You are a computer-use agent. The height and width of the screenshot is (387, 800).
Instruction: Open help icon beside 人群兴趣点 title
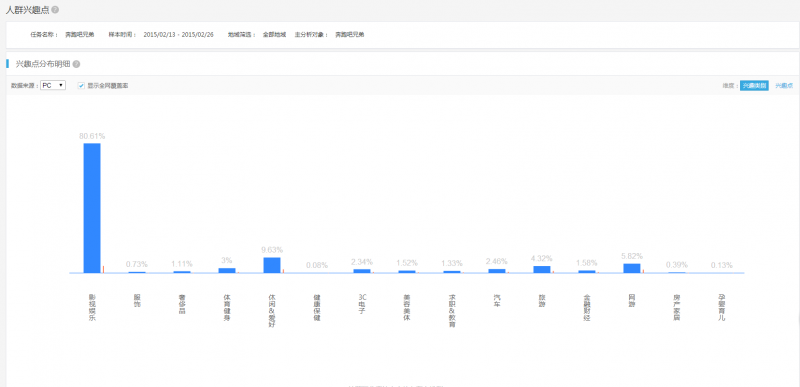tap(55, 10)
